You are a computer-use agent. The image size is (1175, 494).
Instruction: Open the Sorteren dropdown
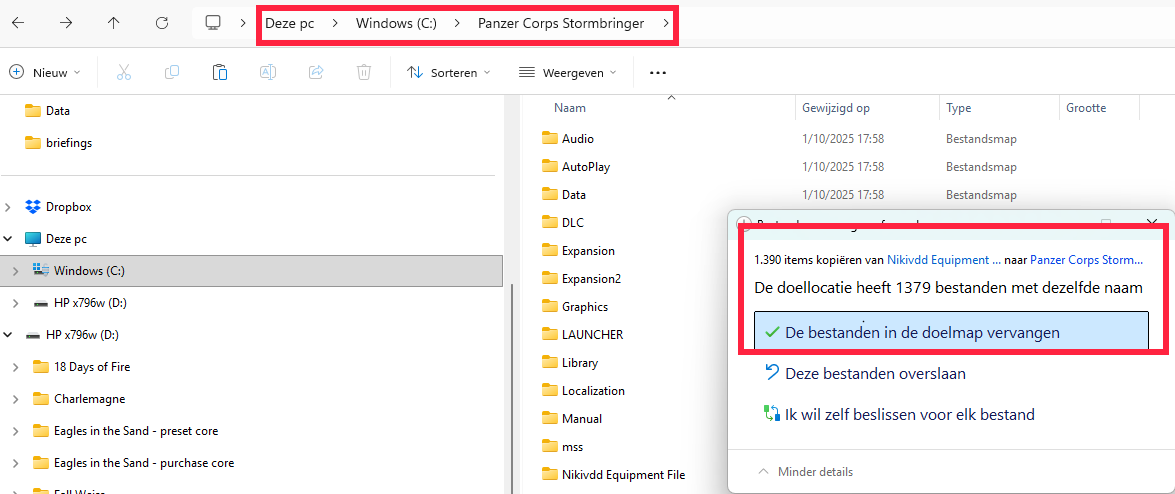(x=449, y=72)
